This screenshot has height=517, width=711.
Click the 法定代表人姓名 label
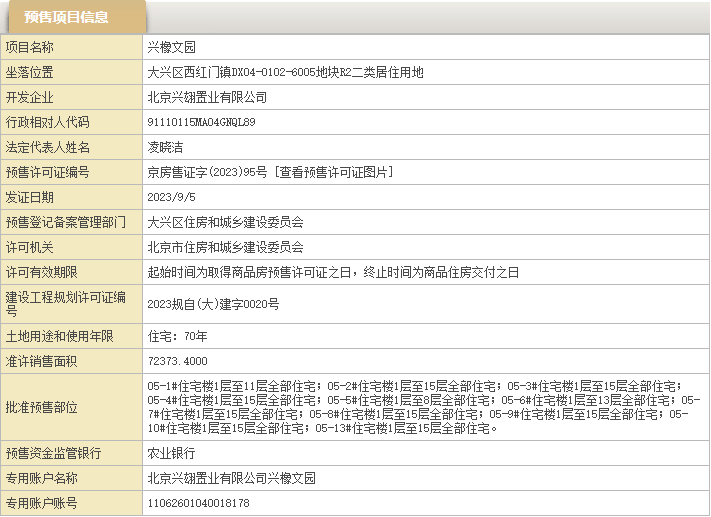pos(47,147)
